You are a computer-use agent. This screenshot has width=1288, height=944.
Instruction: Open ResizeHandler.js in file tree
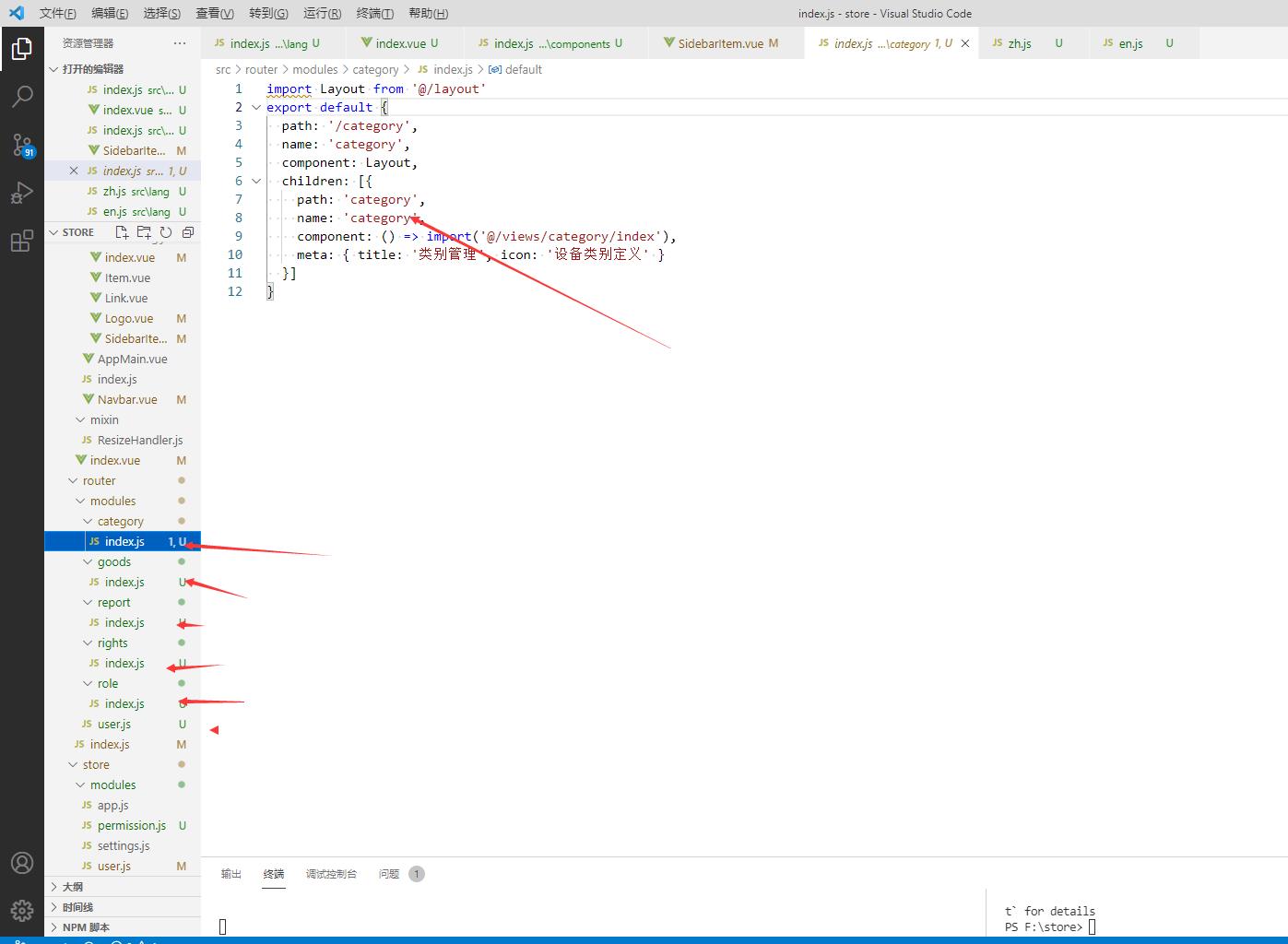[123, 440]
